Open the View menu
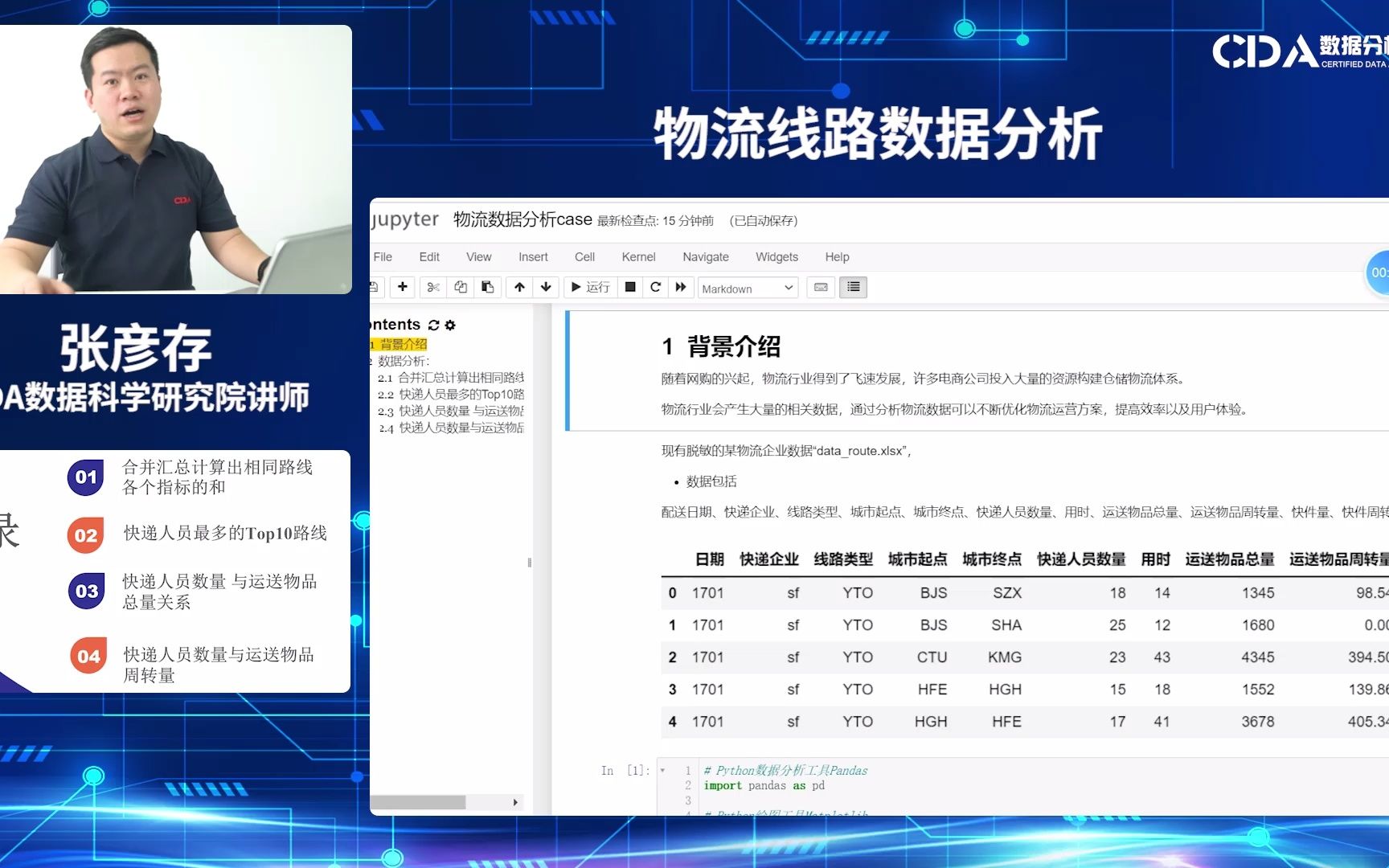Image resolution: width=1389 pixels, height=868 pixels. pos(478,257)
